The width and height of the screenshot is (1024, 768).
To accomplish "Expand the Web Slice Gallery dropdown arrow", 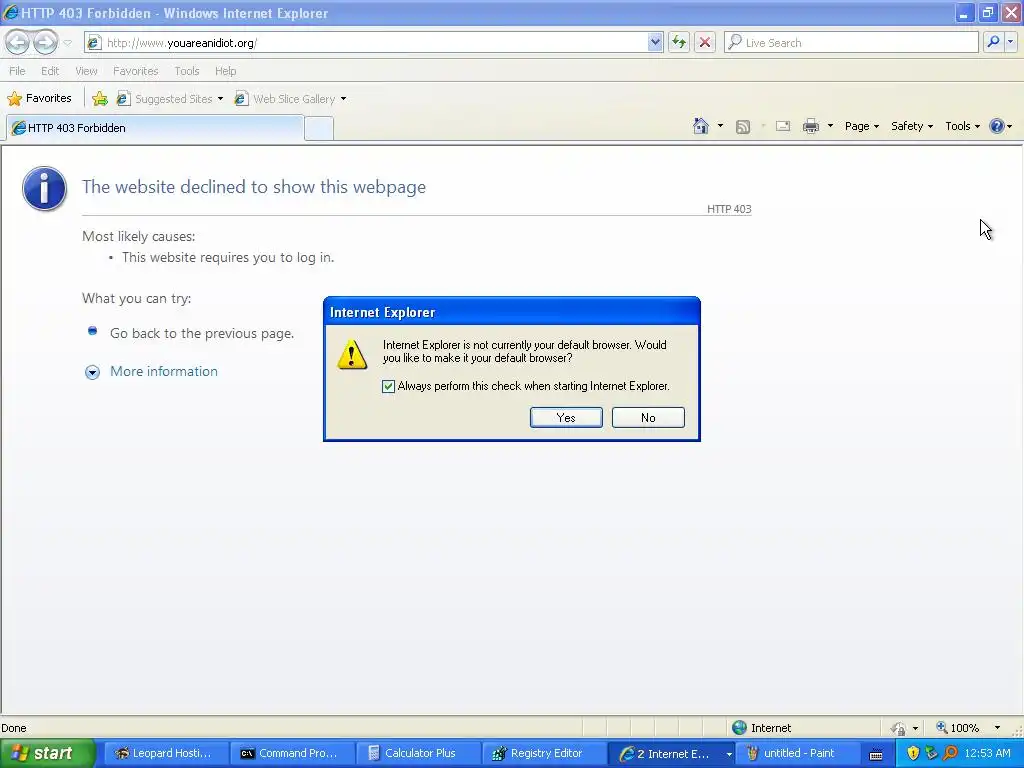I will click(x=344, y=99).
